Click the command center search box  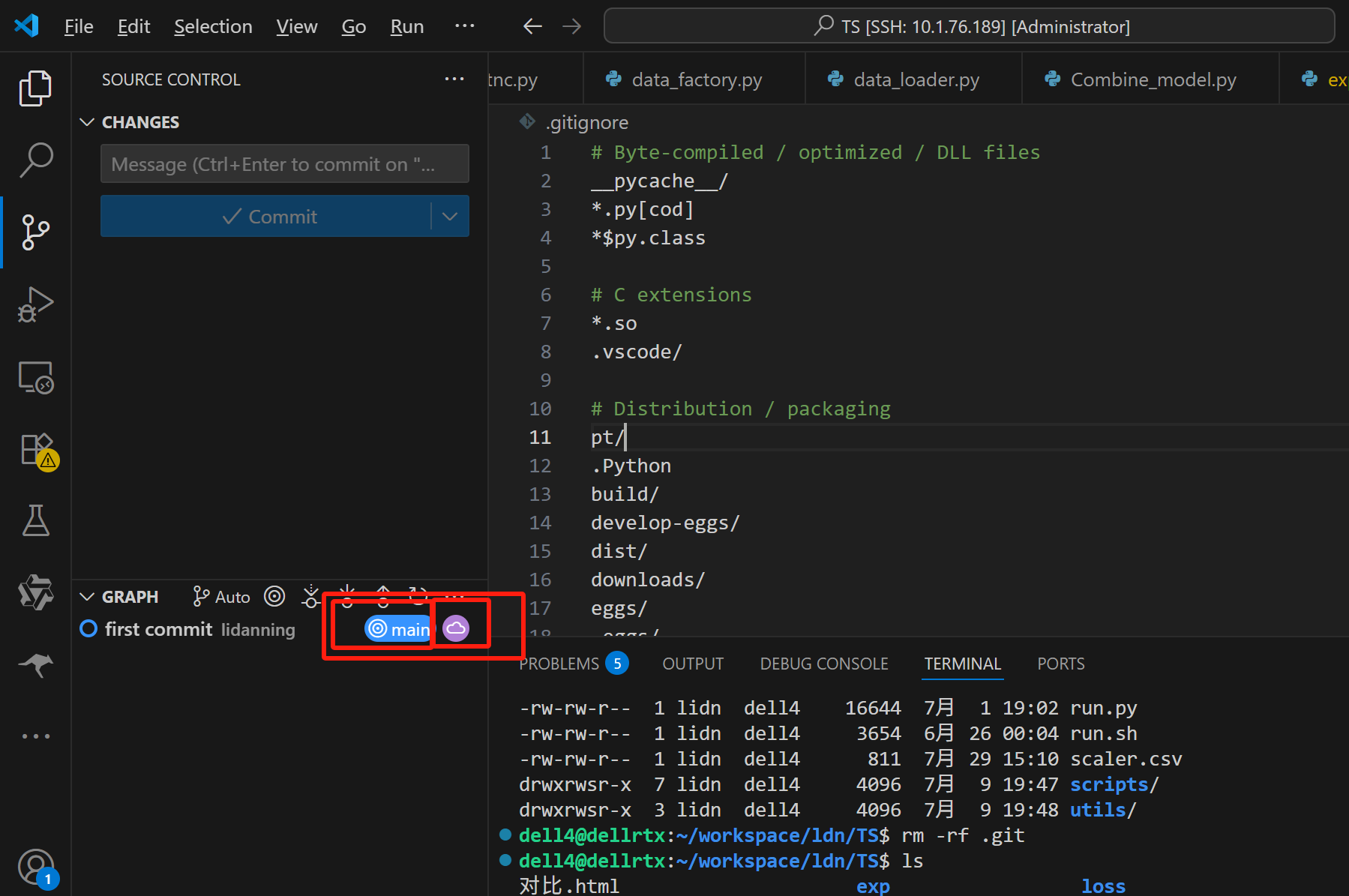point(969,26)
